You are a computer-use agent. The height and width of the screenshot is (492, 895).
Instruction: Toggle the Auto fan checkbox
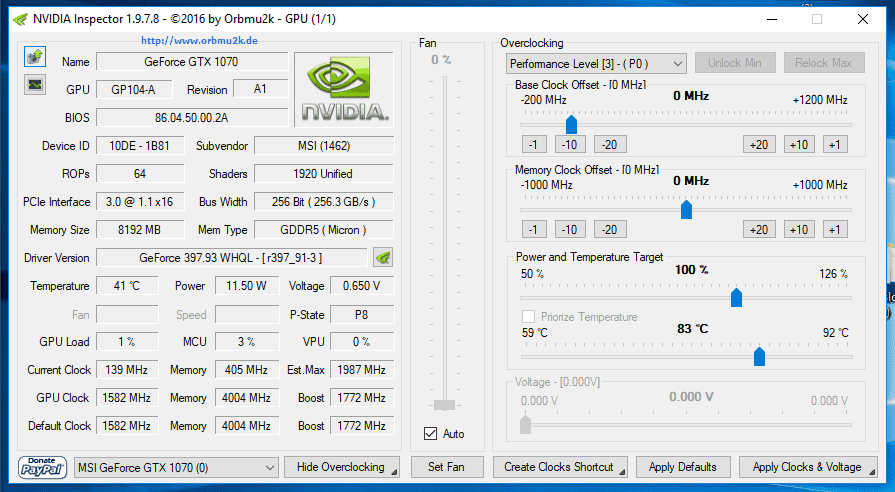coord(430,434)
